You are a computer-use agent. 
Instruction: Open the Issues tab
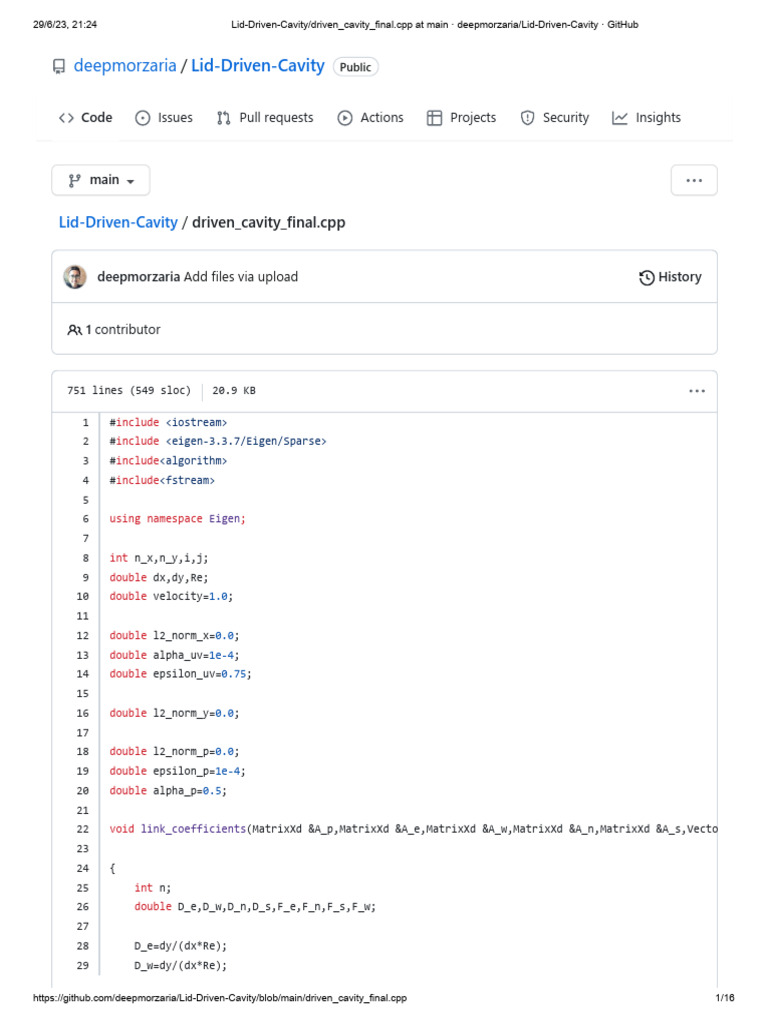point(164,118)
